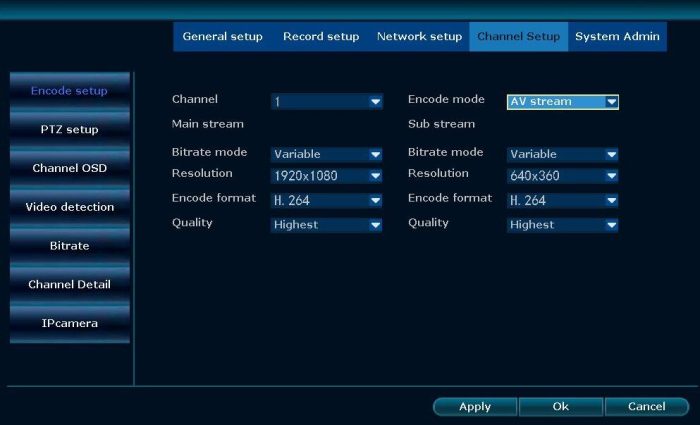This screenshot has width=700, height=425.
Task: Open Video detection settings
Action: click(x=69, y=207)
